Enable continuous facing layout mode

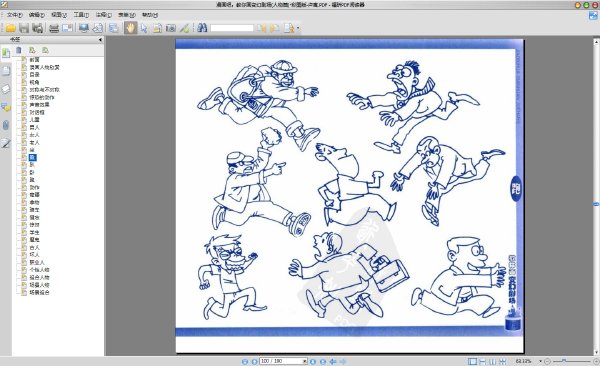pyautogui.click(x=502, y=361)
